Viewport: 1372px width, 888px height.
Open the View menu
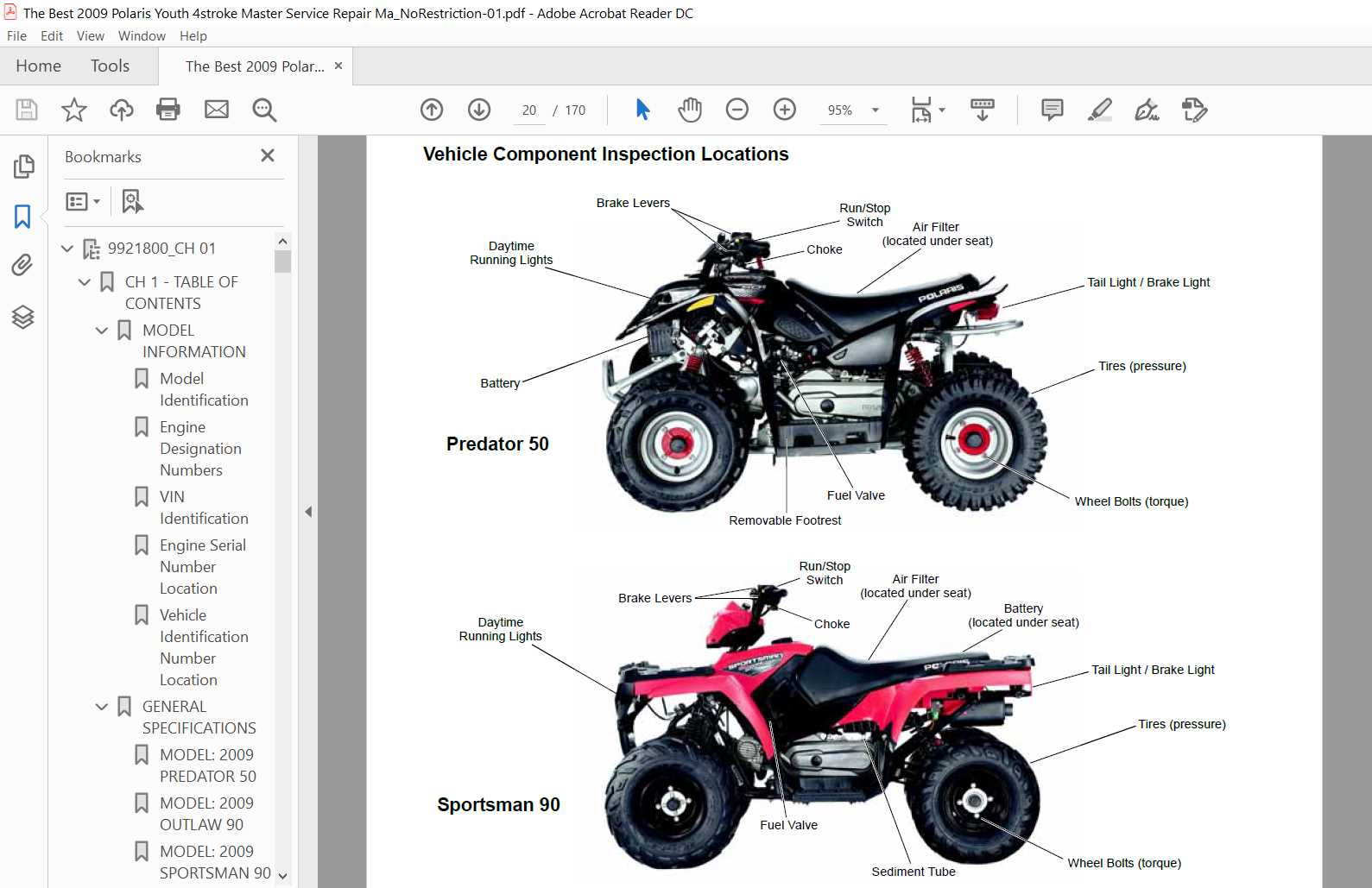pos(91,36)
